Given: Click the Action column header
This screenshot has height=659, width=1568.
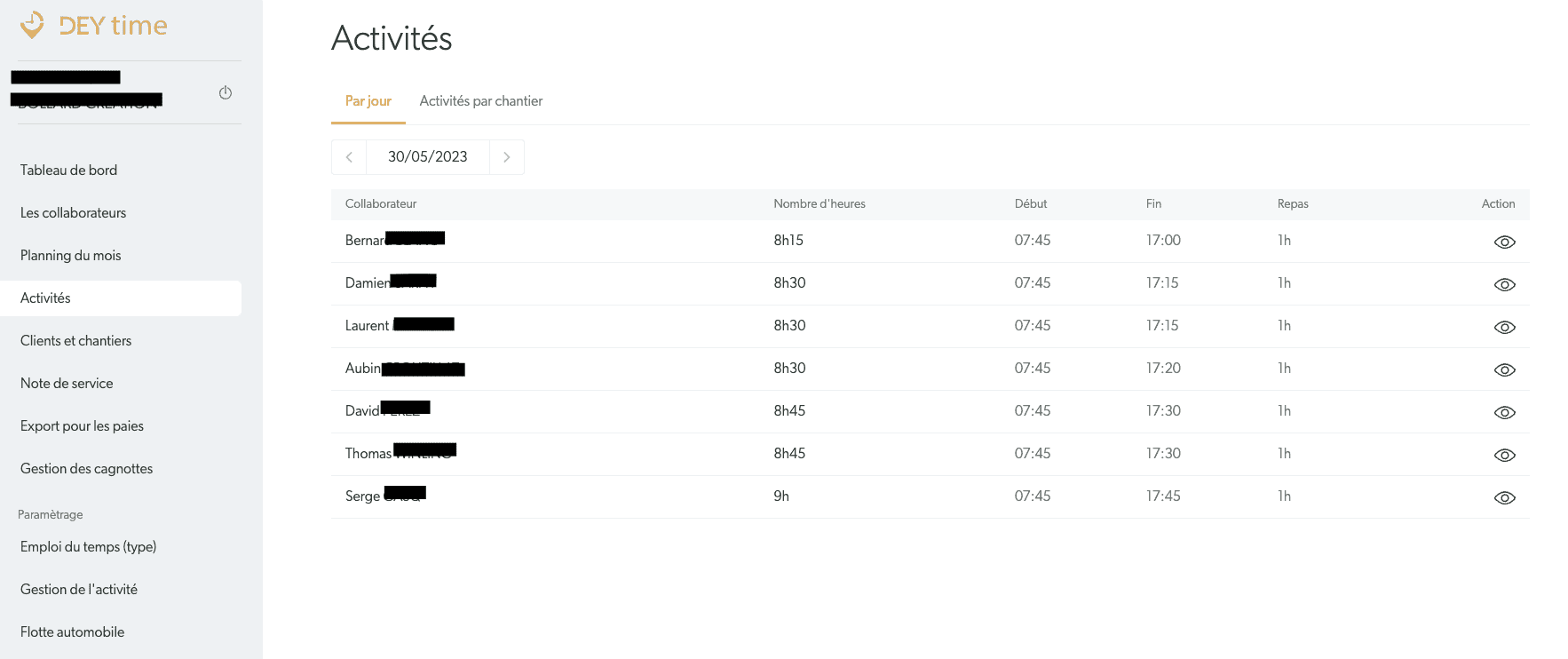Looking at the screenshot, I should pyautogui.click(x=1498, y=204).
